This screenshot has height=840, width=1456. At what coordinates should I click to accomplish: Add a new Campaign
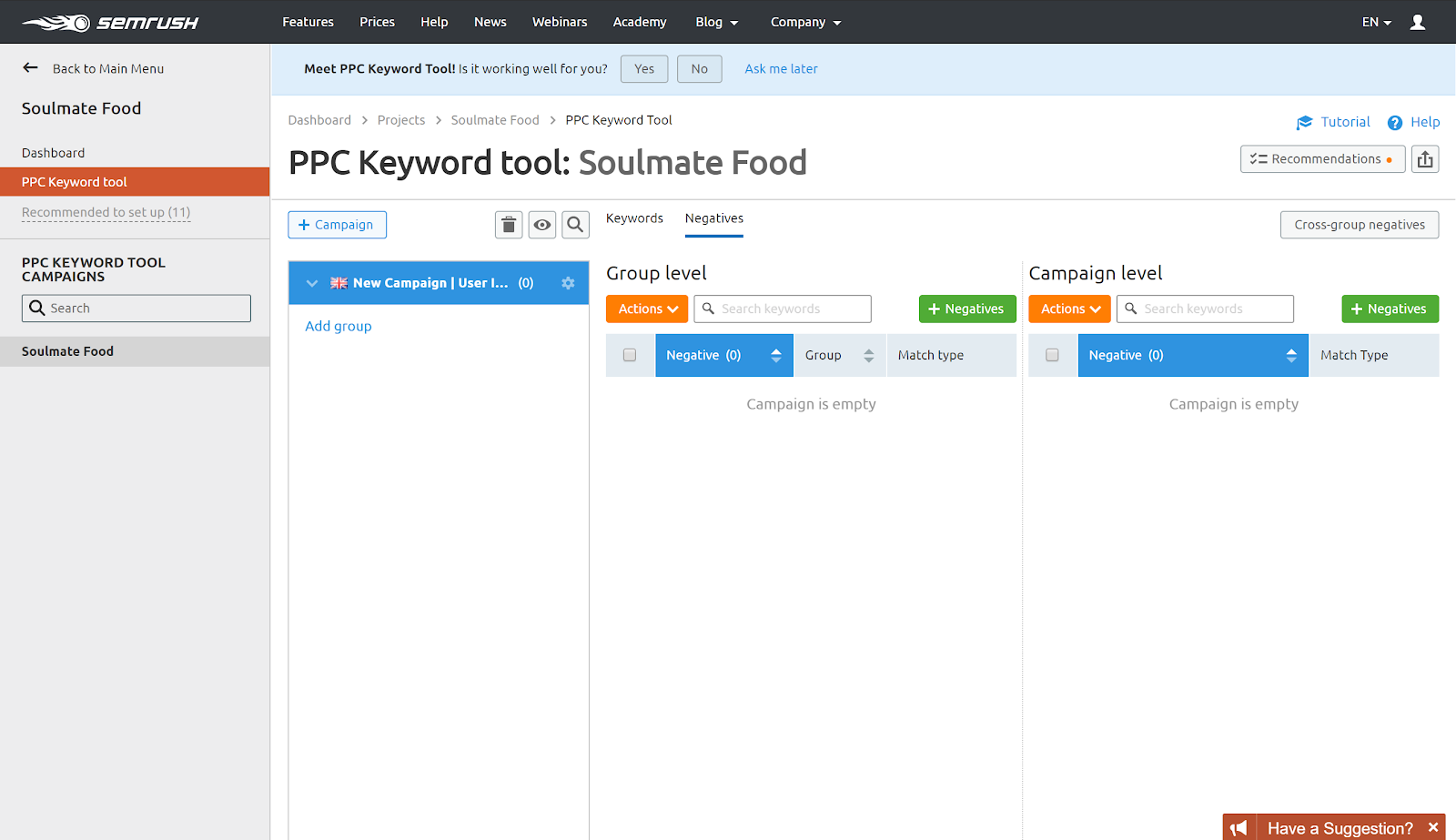337,225
